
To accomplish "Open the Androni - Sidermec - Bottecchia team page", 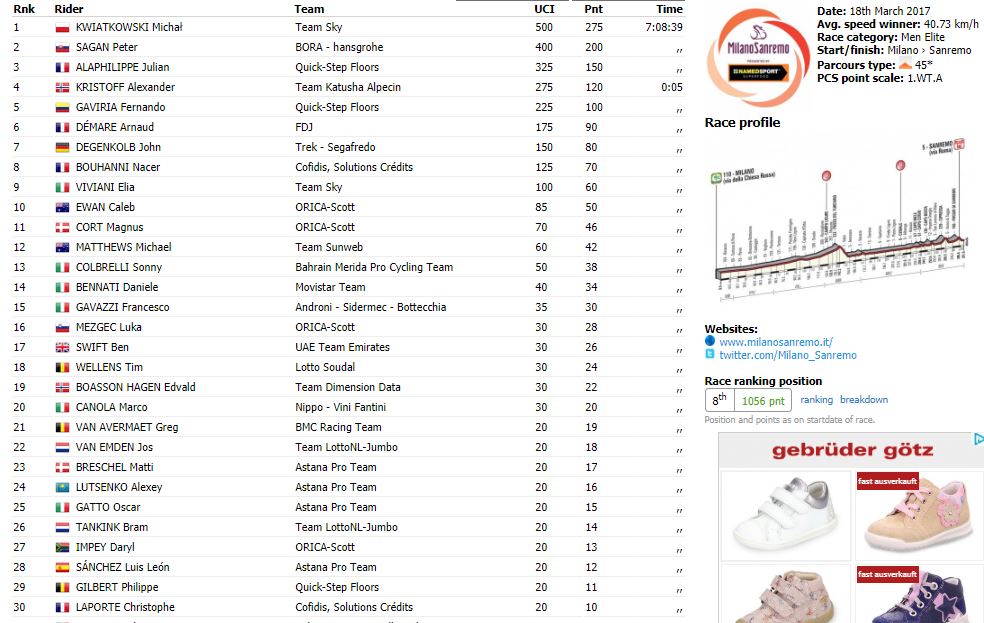I will [371, 307].
